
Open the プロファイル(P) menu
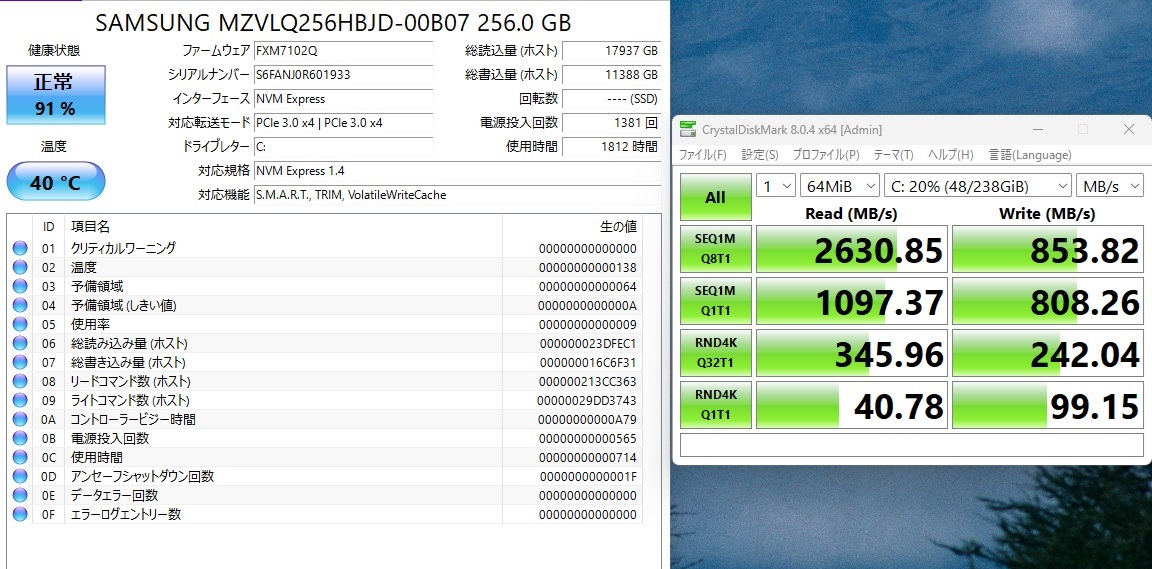point(826,155)
